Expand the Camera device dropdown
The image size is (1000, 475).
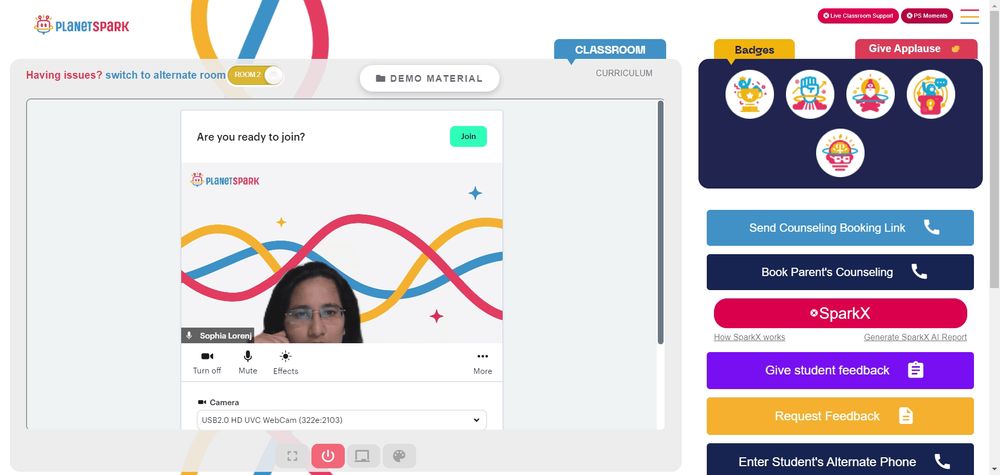[341, 420]
